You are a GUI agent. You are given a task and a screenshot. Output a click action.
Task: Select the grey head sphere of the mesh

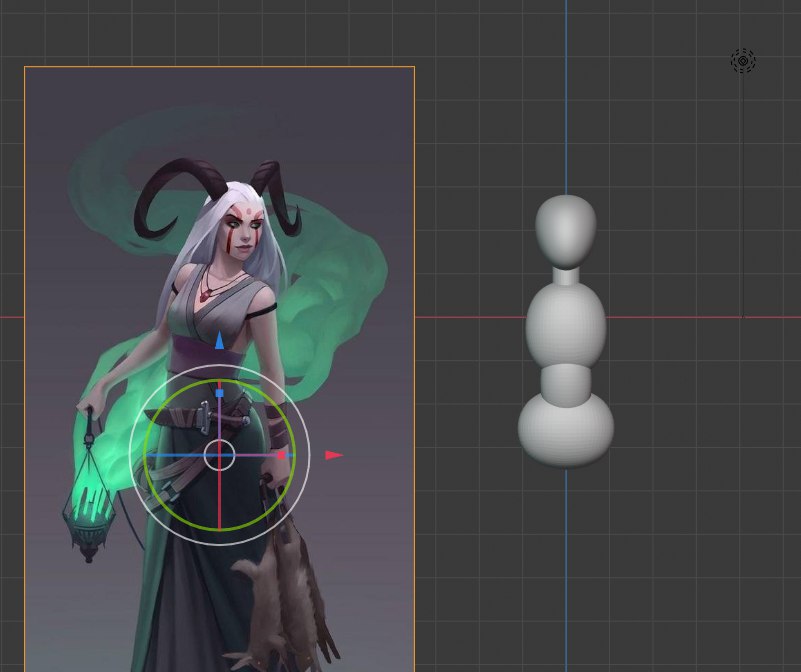566,231
